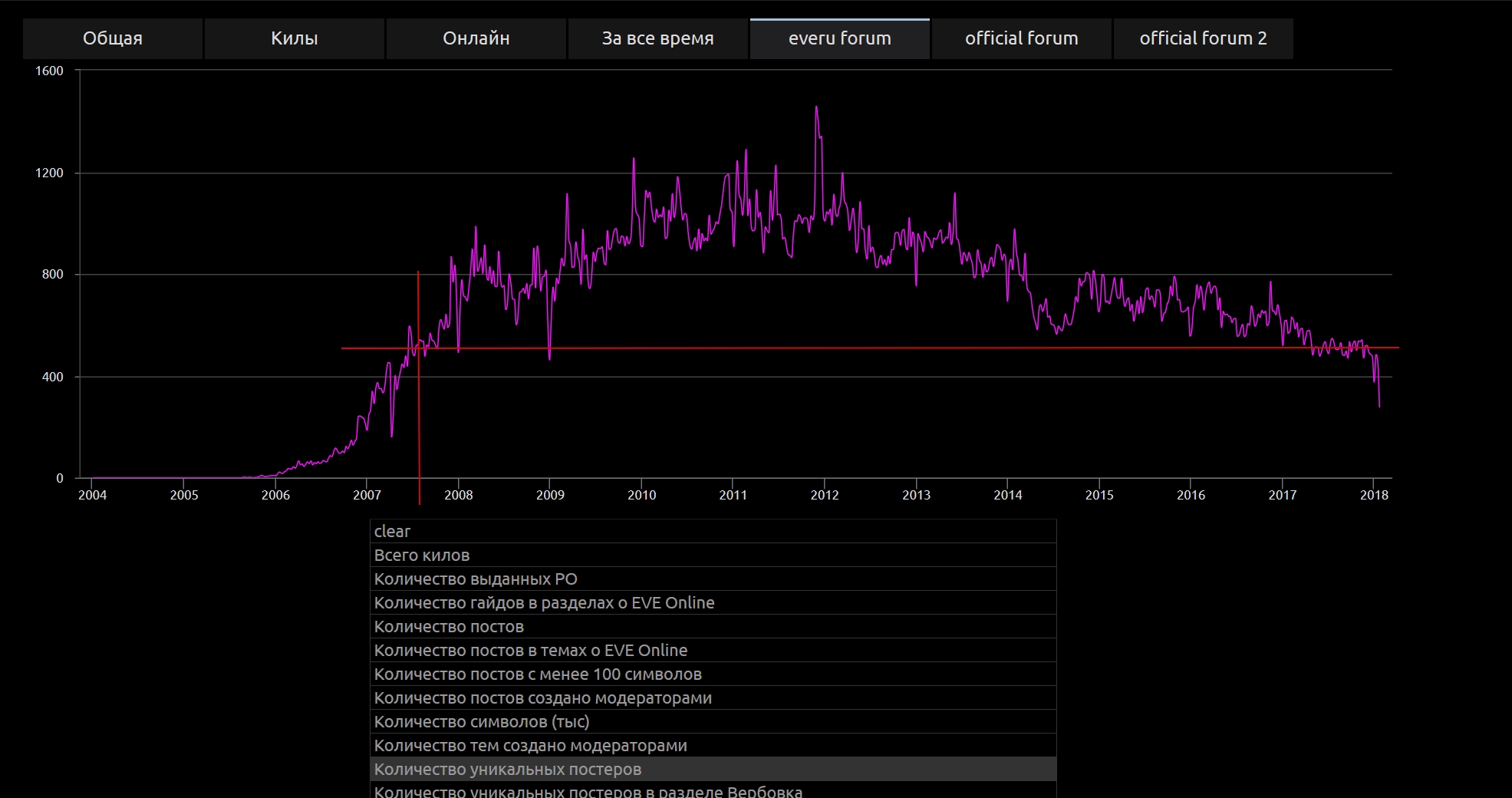Select Всего килов in the list

click(713, 555)
